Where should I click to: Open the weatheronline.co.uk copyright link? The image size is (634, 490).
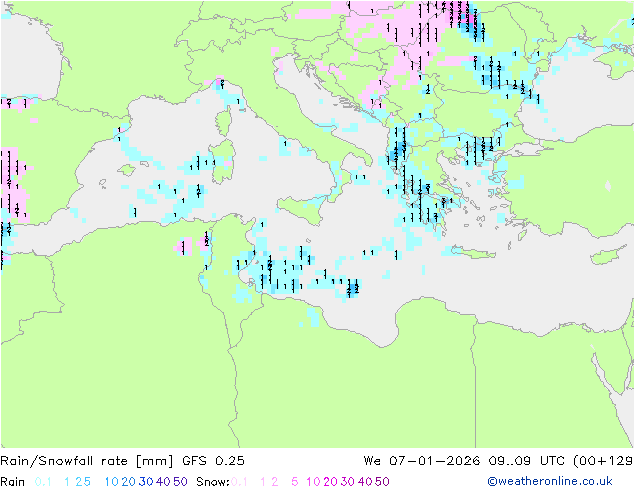click(550, 481)
